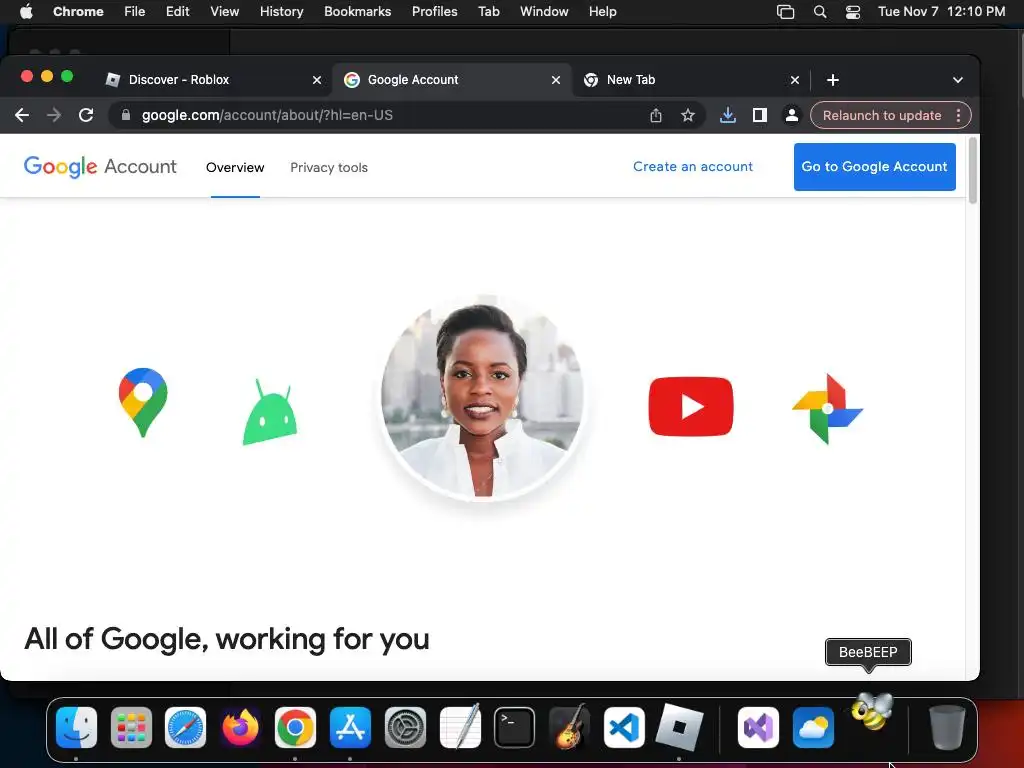Open the Apple menu
Screen dimensions: 1024x768
click(26, 11)
